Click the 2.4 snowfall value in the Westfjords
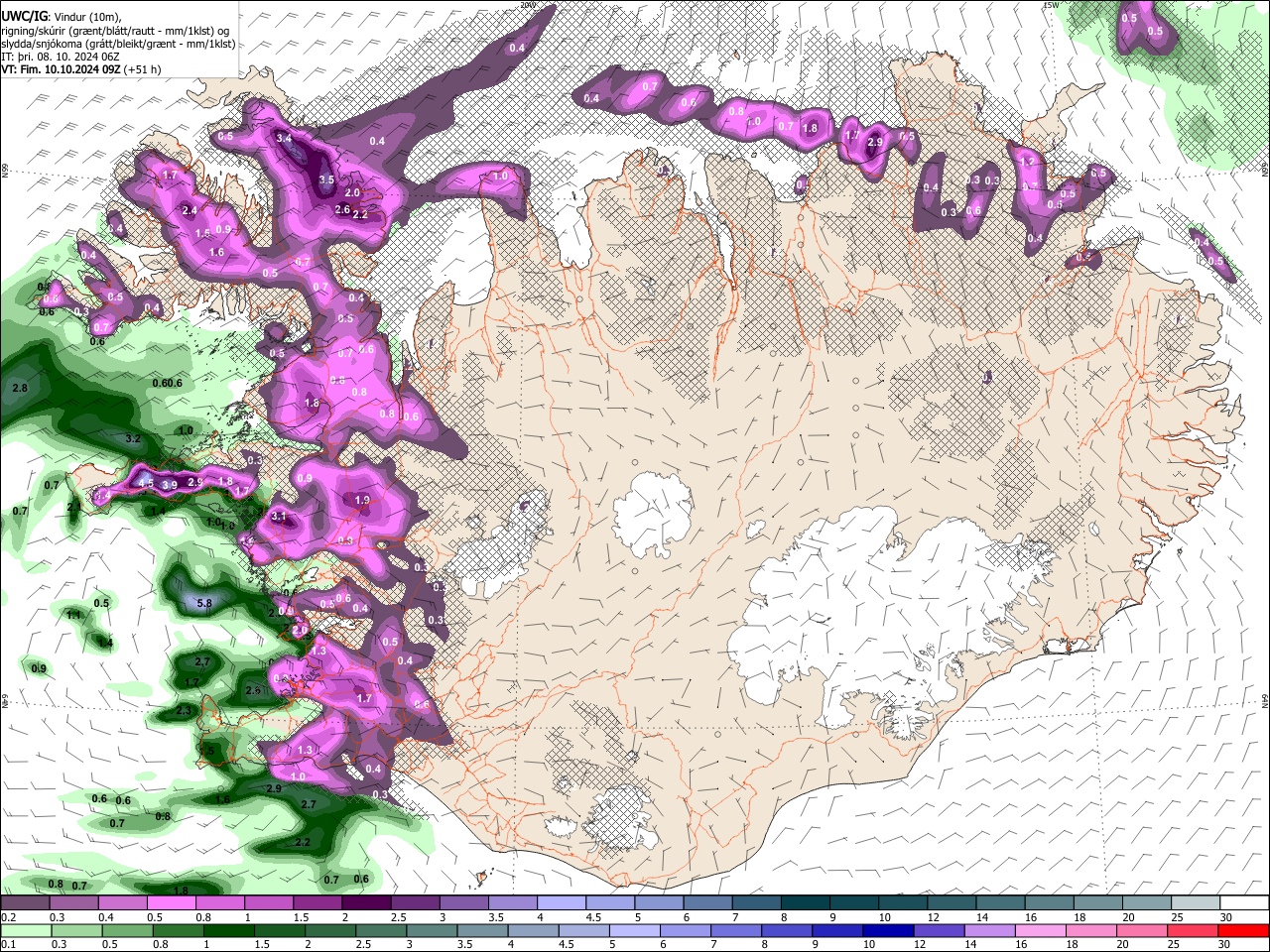Viewport: 1270px width, 952px height. point(190,211)
